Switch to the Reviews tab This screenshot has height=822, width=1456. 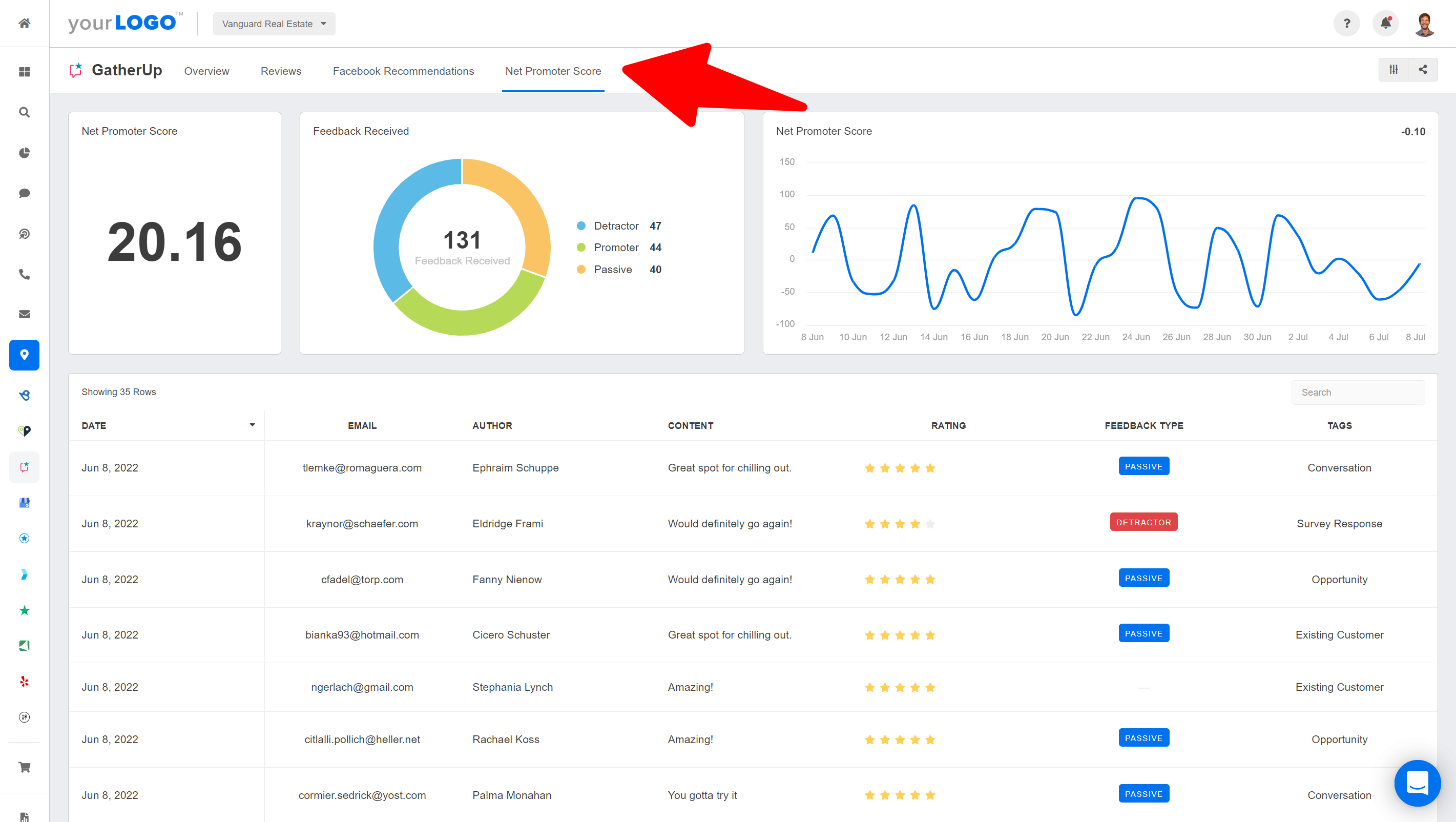coord(281,71)
